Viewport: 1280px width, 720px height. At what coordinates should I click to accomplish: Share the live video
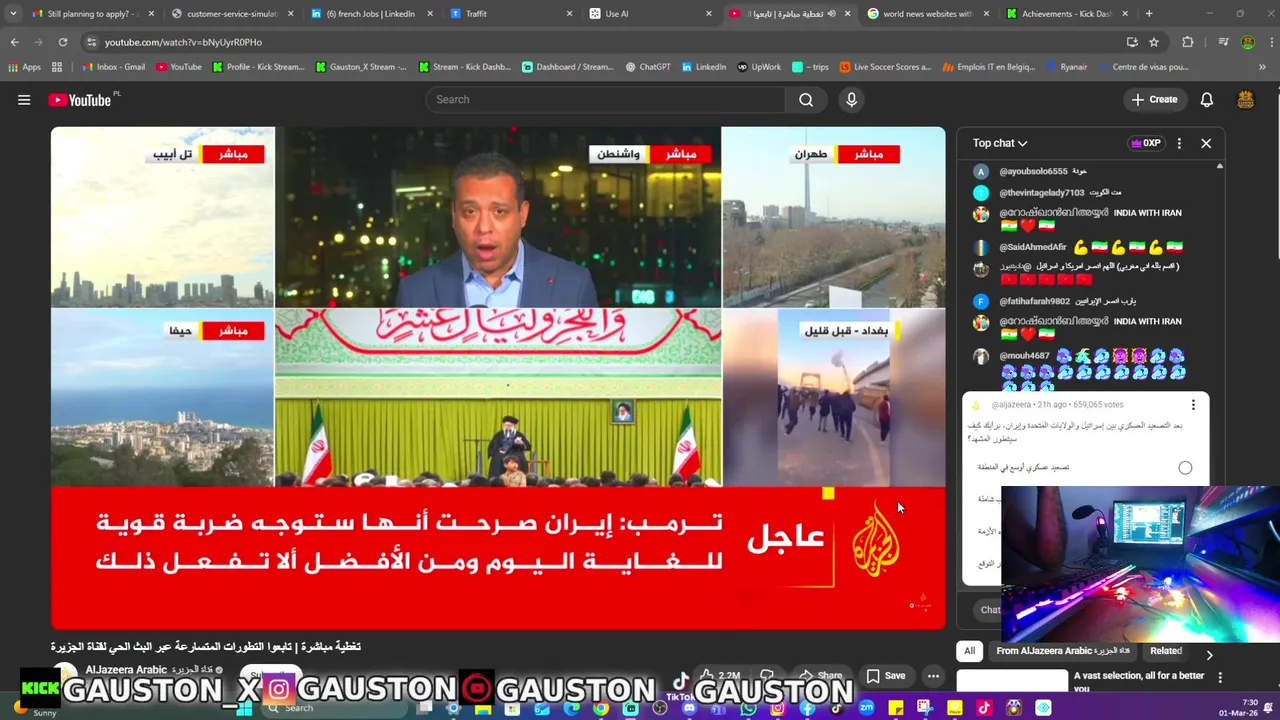click(x=821, y=676)
